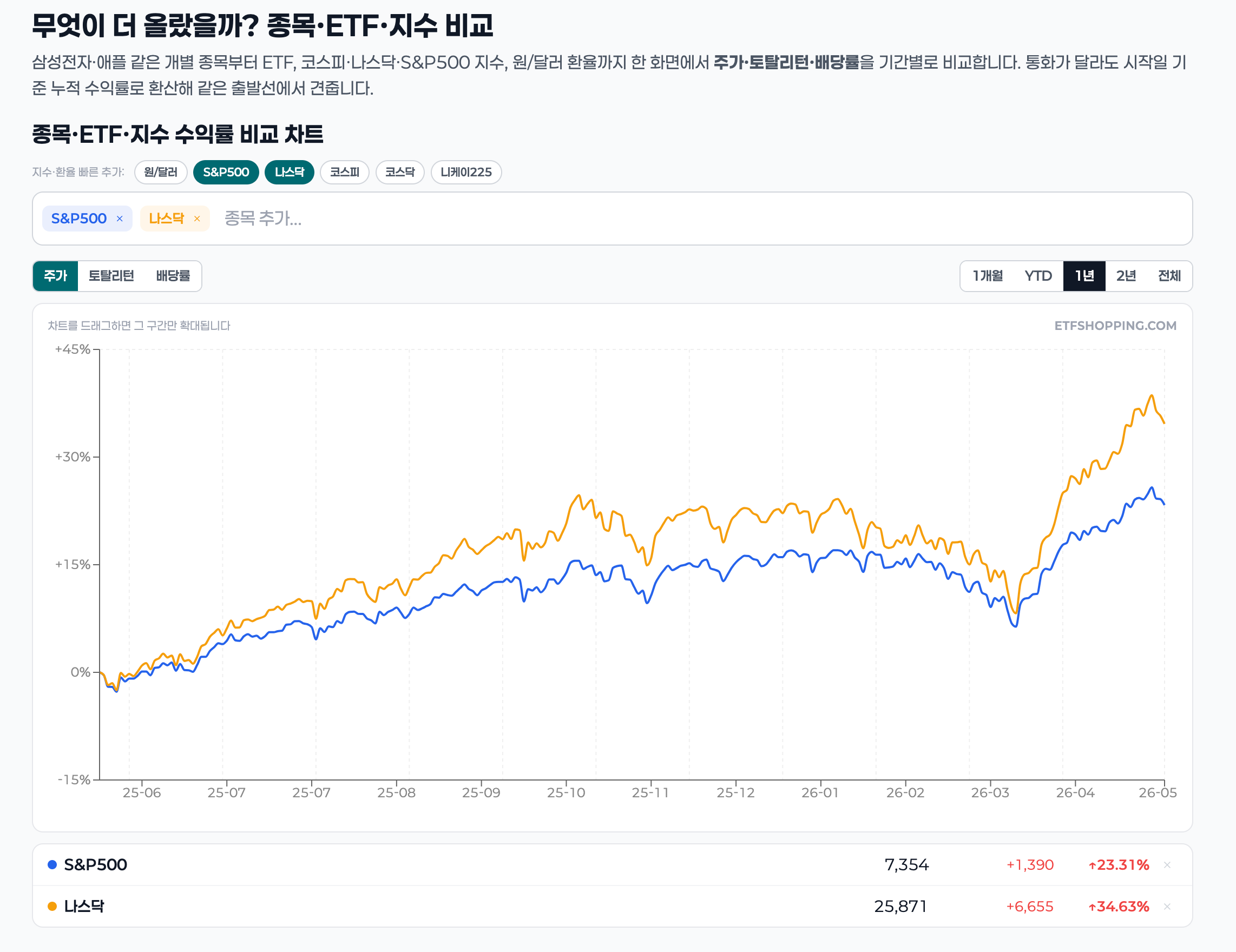The image size is (1236, 952).
Task: Delete the 나스닥 row using its x icon
Action: [1167, 907]
